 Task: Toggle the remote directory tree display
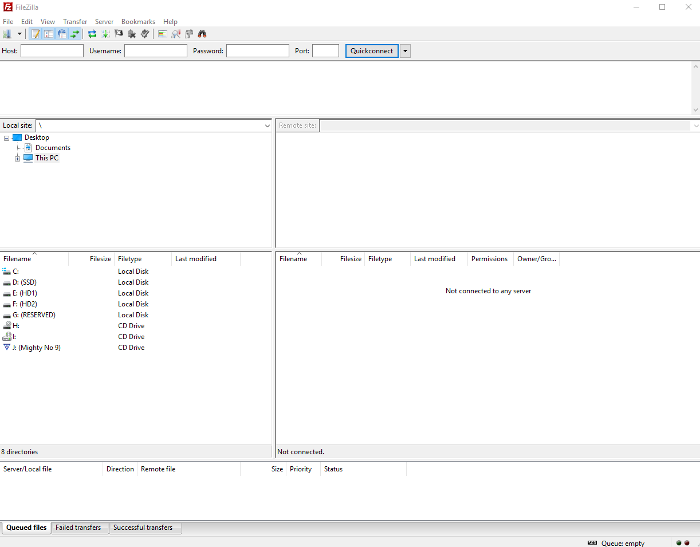62,34
